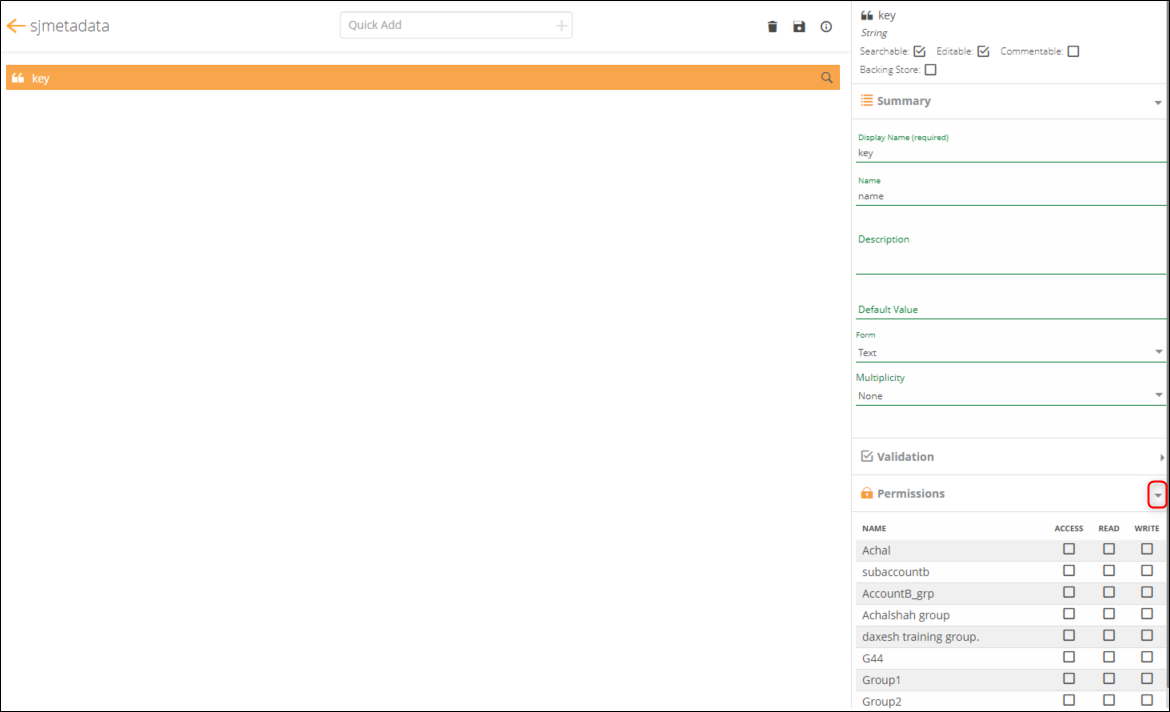Check Read permission for Group2
The height and width of the screenshot is (712, 1170).
click(1109, 700)
